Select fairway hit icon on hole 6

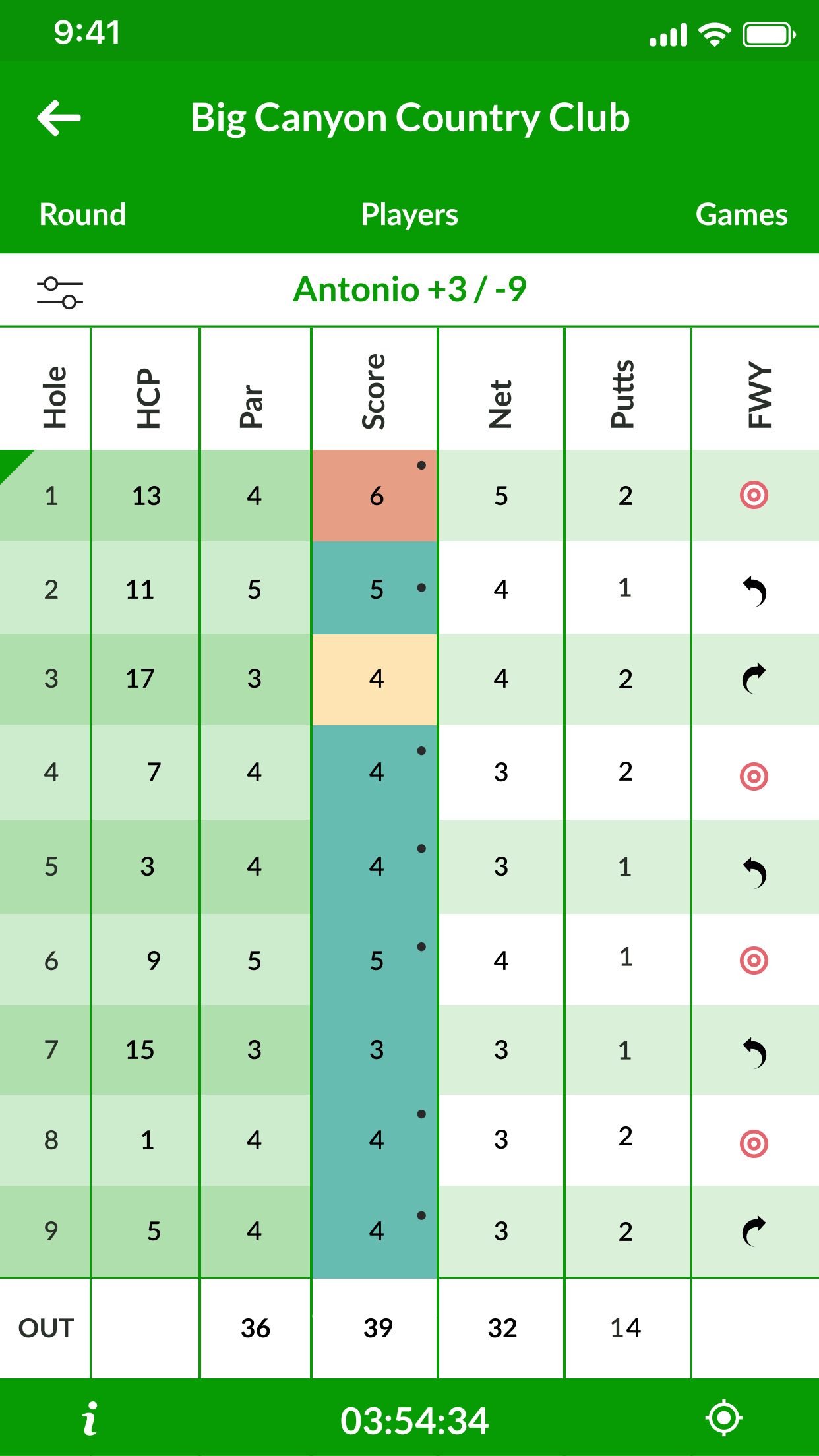[x=754, y=960]
